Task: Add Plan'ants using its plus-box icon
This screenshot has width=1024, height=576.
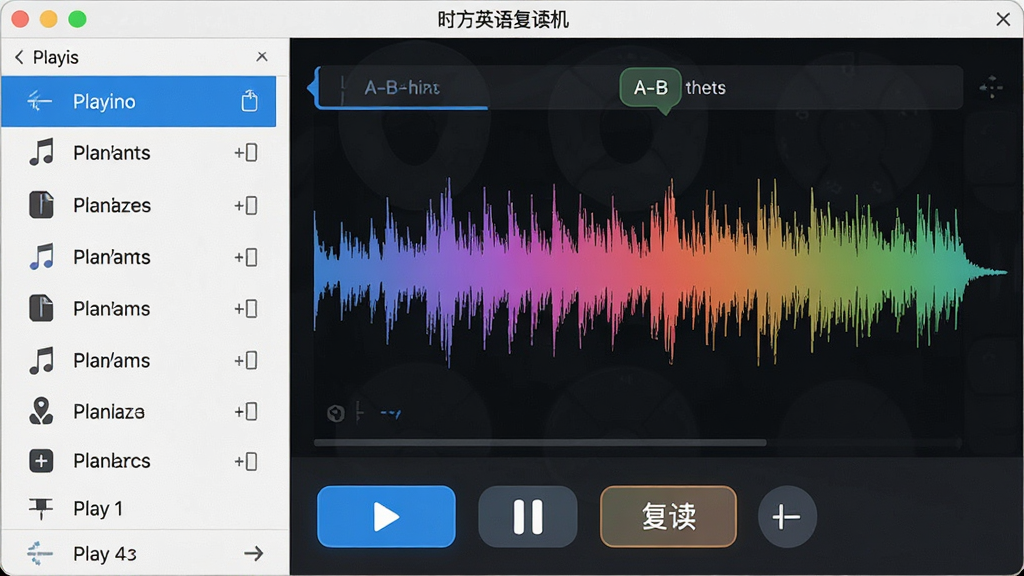Action: 246,153
